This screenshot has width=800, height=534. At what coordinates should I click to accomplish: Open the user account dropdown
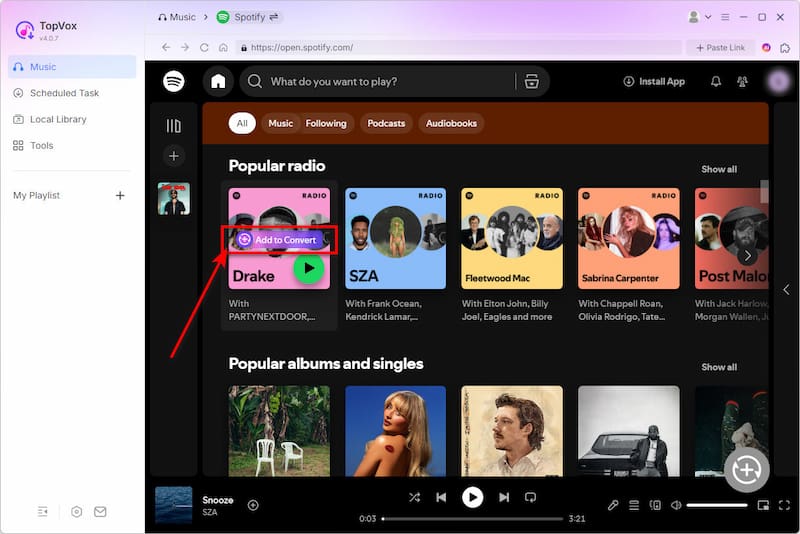coord(700,17)
